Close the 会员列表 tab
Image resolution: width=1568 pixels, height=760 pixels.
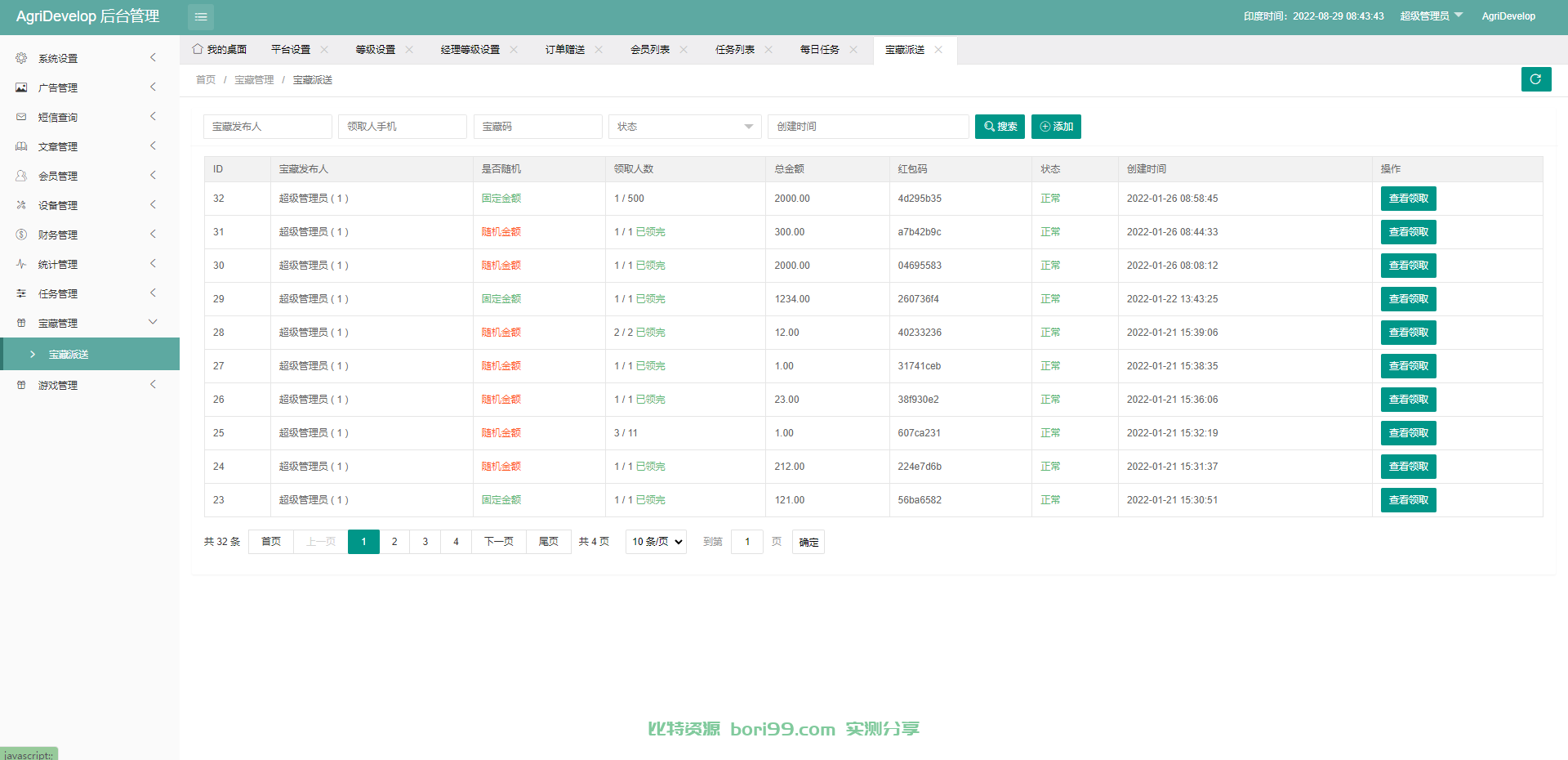(684, 50)
